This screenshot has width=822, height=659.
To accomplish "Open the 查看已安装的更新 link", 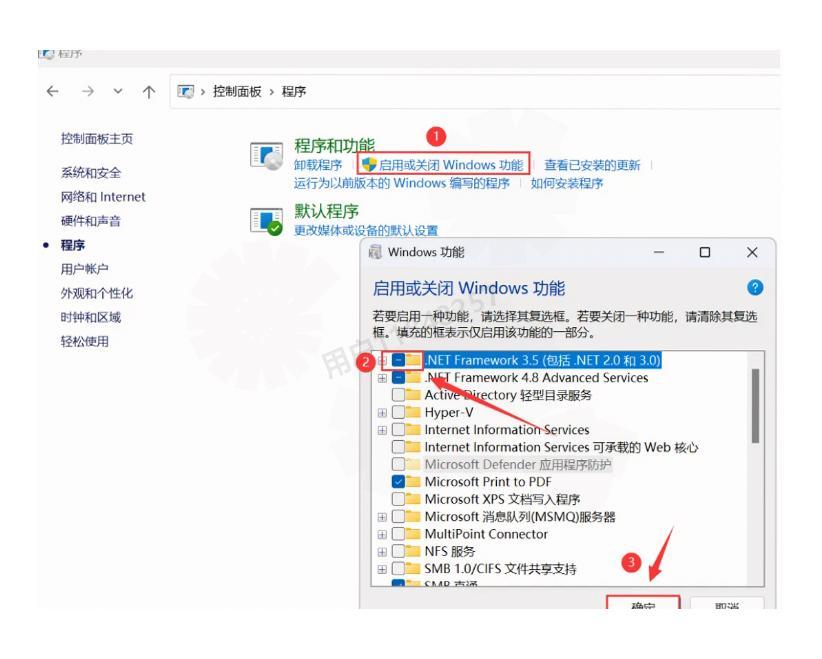I will pos(591,165).
